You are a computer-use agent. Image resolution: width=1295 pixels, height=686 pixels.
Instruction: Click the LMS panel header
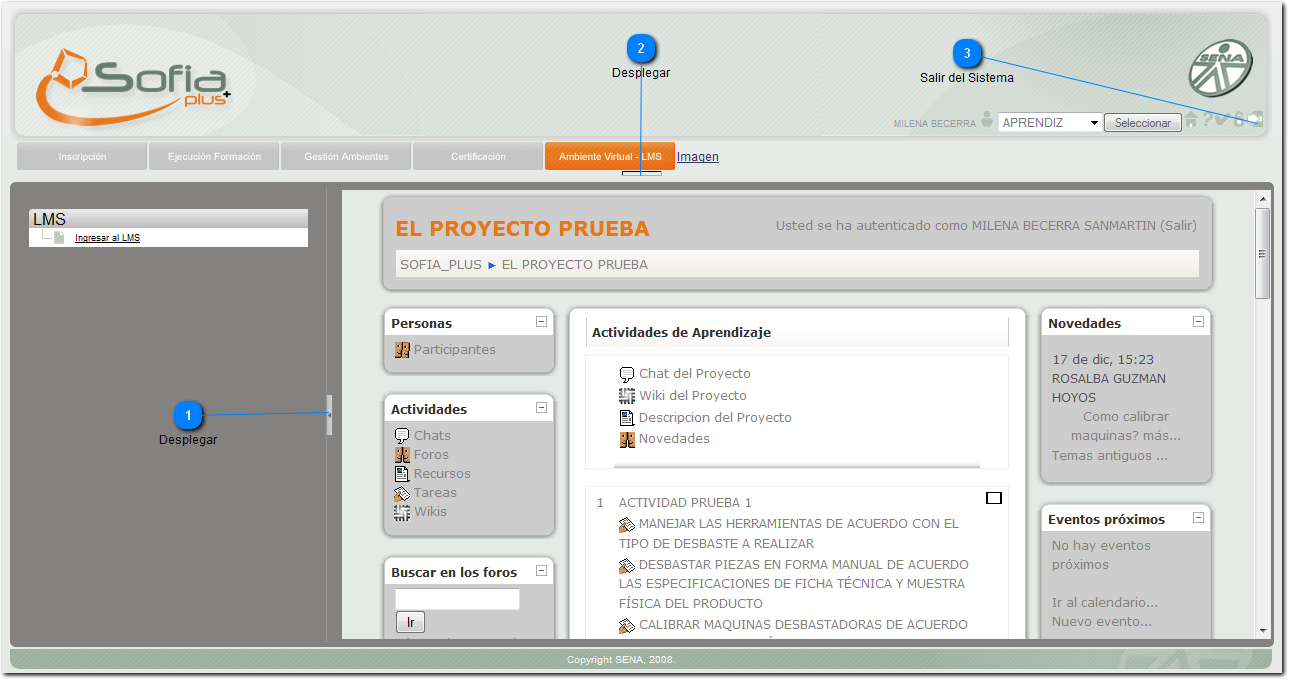[x=168, y=219]
